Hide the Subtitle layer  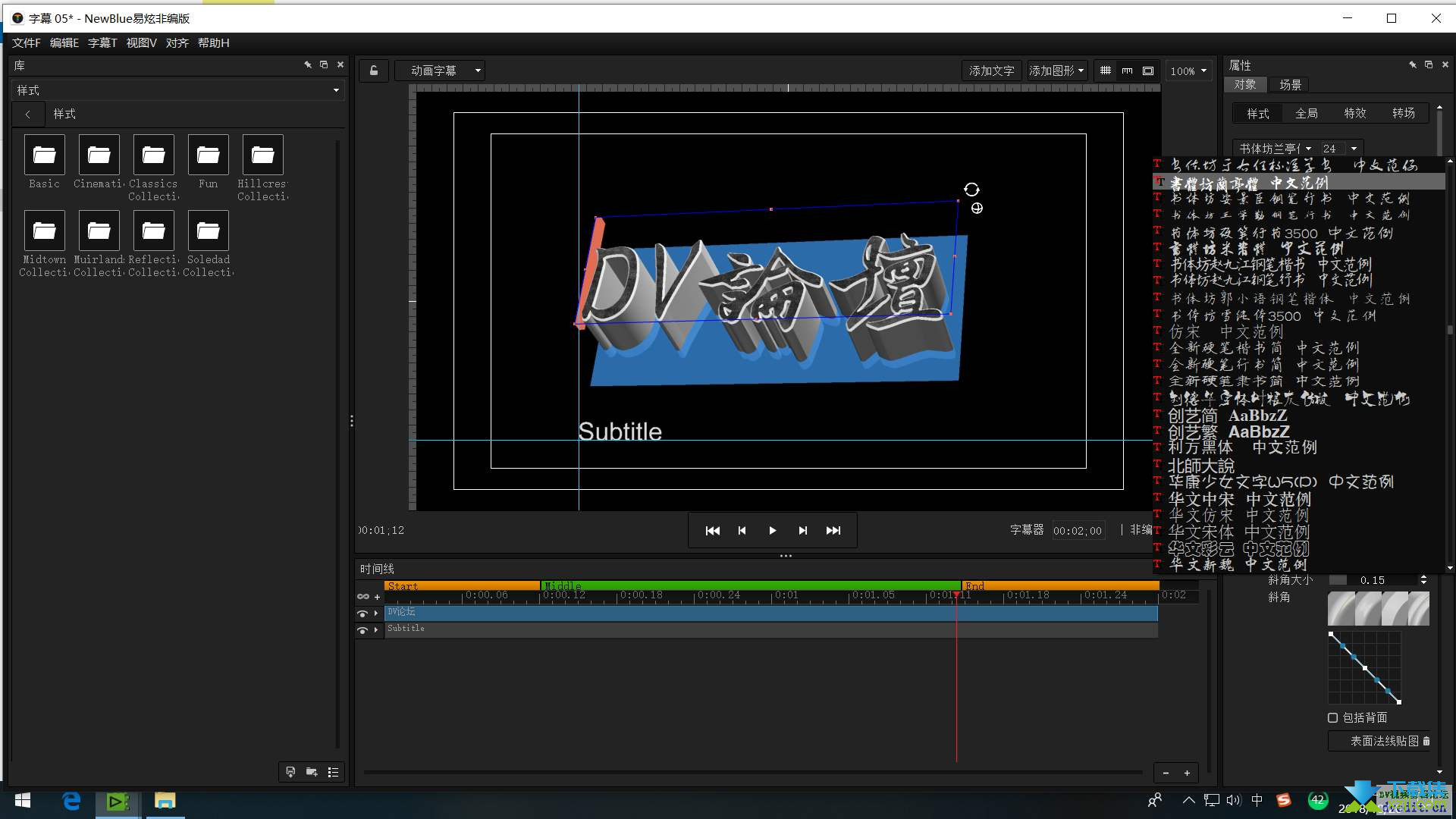pos(362,630)
